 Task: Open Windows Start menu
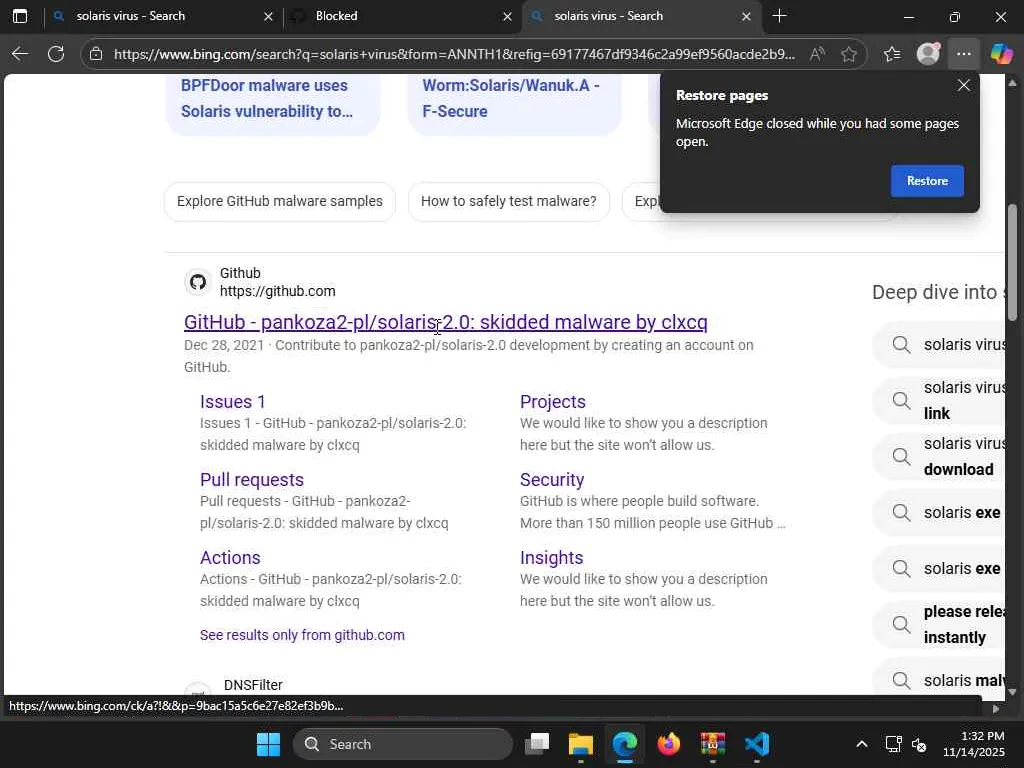268,744
